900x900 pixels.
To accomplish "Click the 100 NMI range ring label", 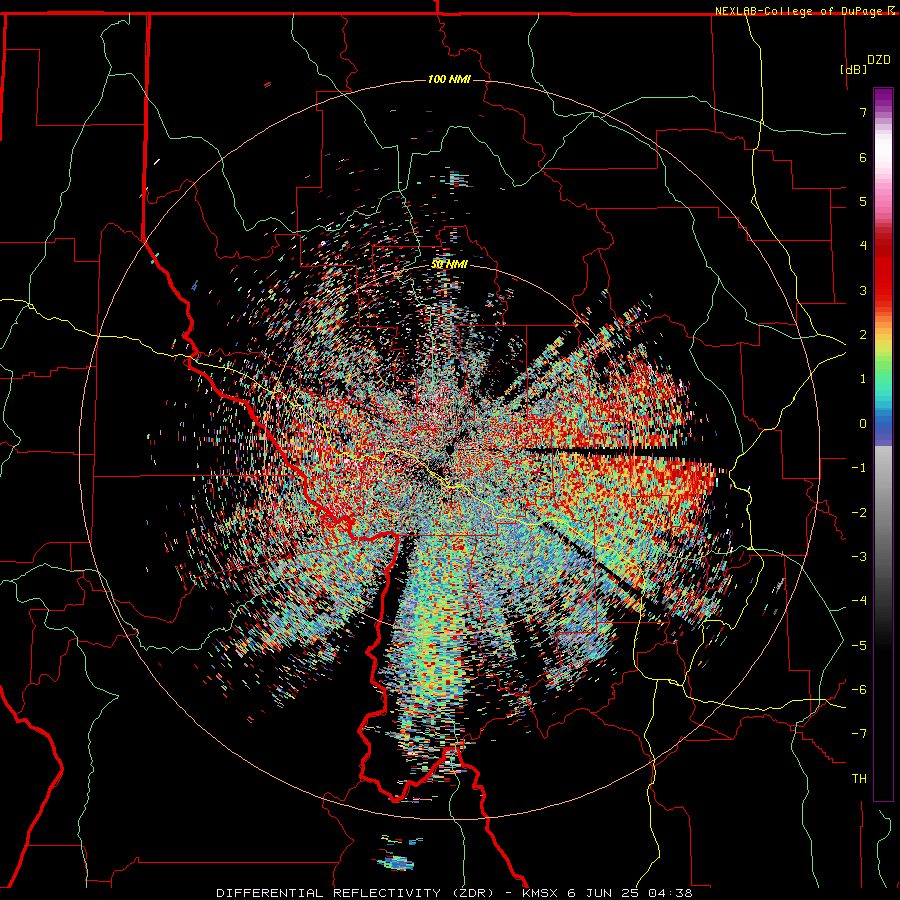I will [x=449, y=79].
